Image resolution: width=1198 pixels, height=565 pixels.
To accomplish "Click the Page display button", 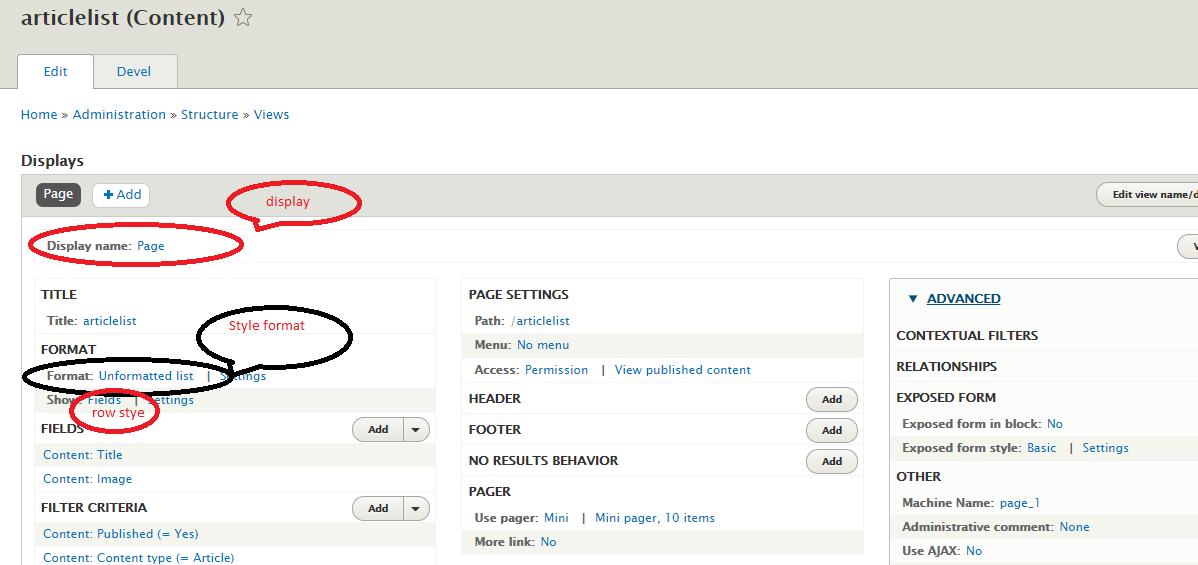I will click(x=58, y=194).
